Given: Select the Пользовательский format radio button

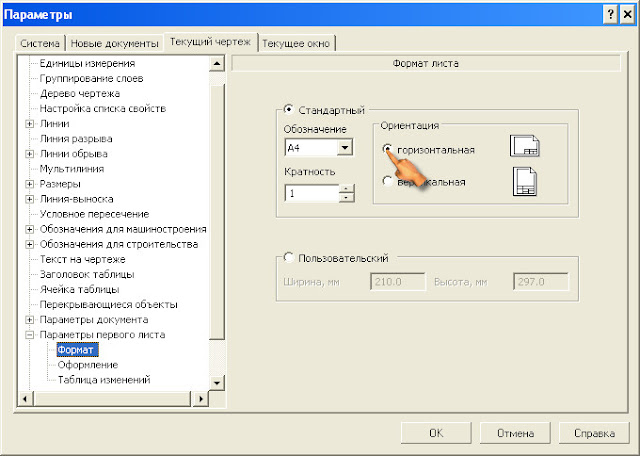Looking at the screenshot, I should coord(289,258).
